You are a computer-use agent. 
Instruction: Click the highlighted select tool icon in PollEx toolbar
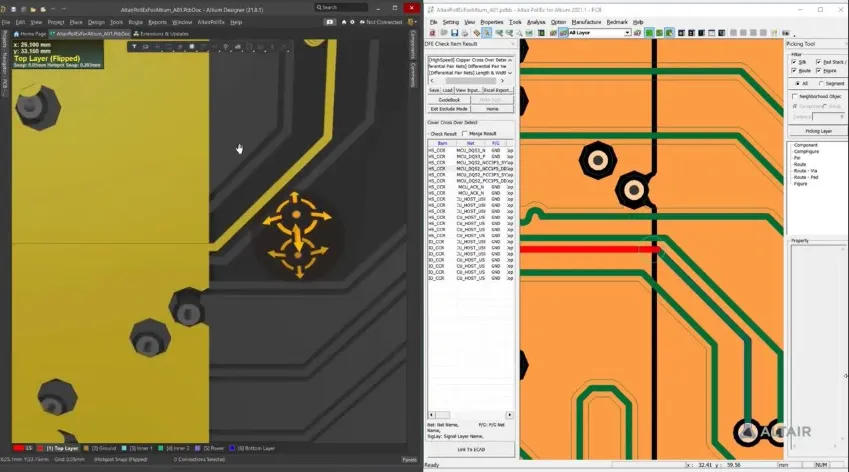487,33
